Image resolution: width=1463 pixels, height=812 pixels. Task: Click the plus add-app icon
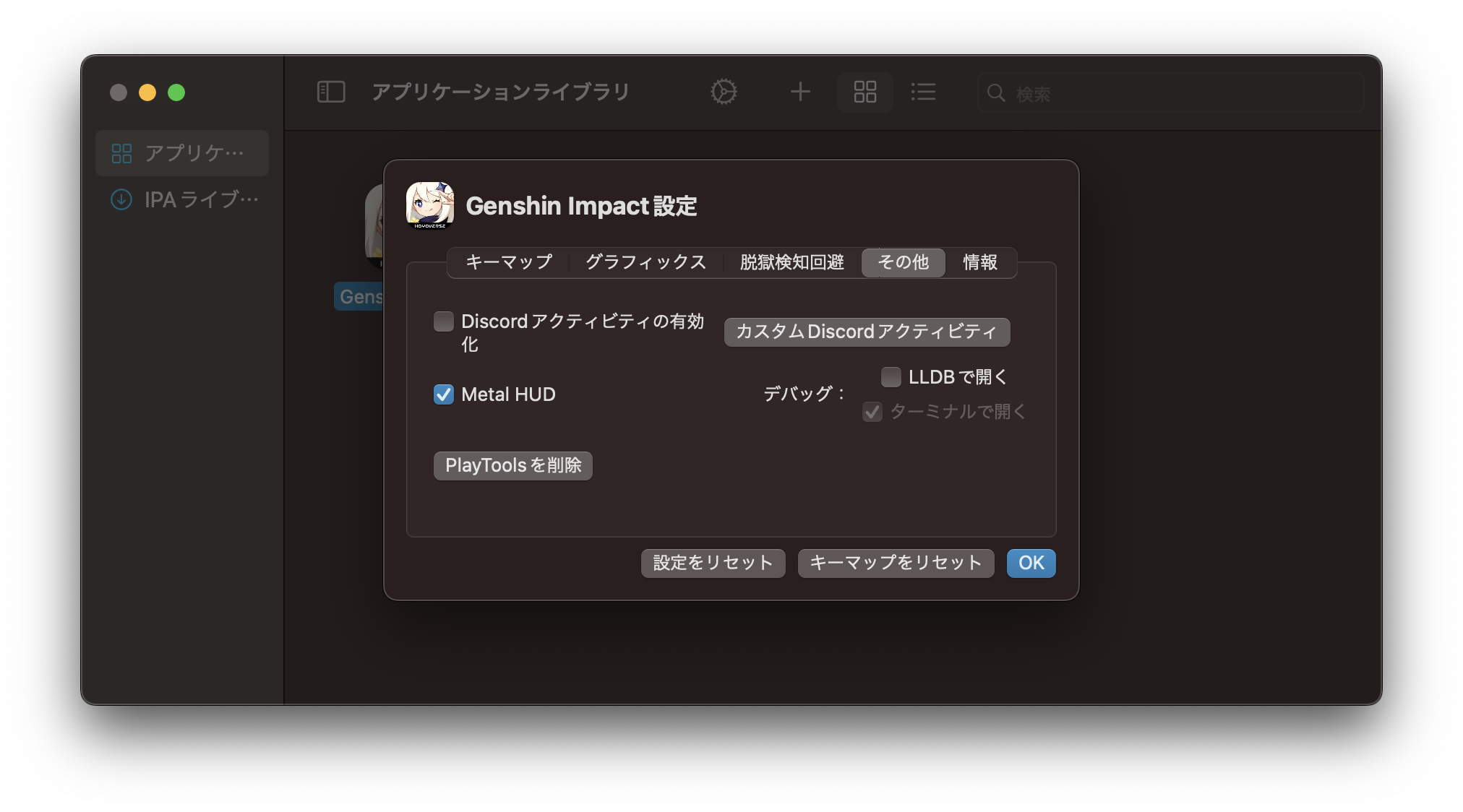click(800, 92)
